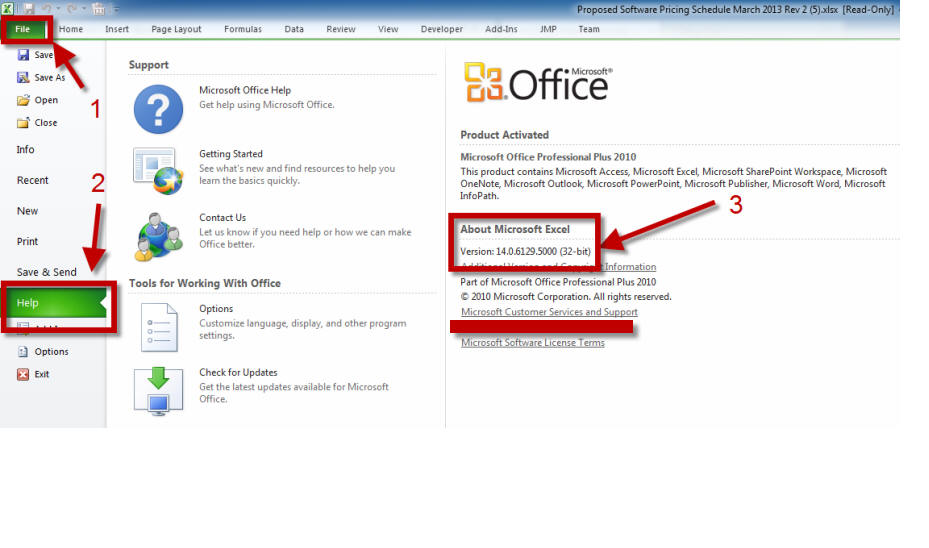Open Microsoft Customer Services and Support link

click(x=549, y=312)
